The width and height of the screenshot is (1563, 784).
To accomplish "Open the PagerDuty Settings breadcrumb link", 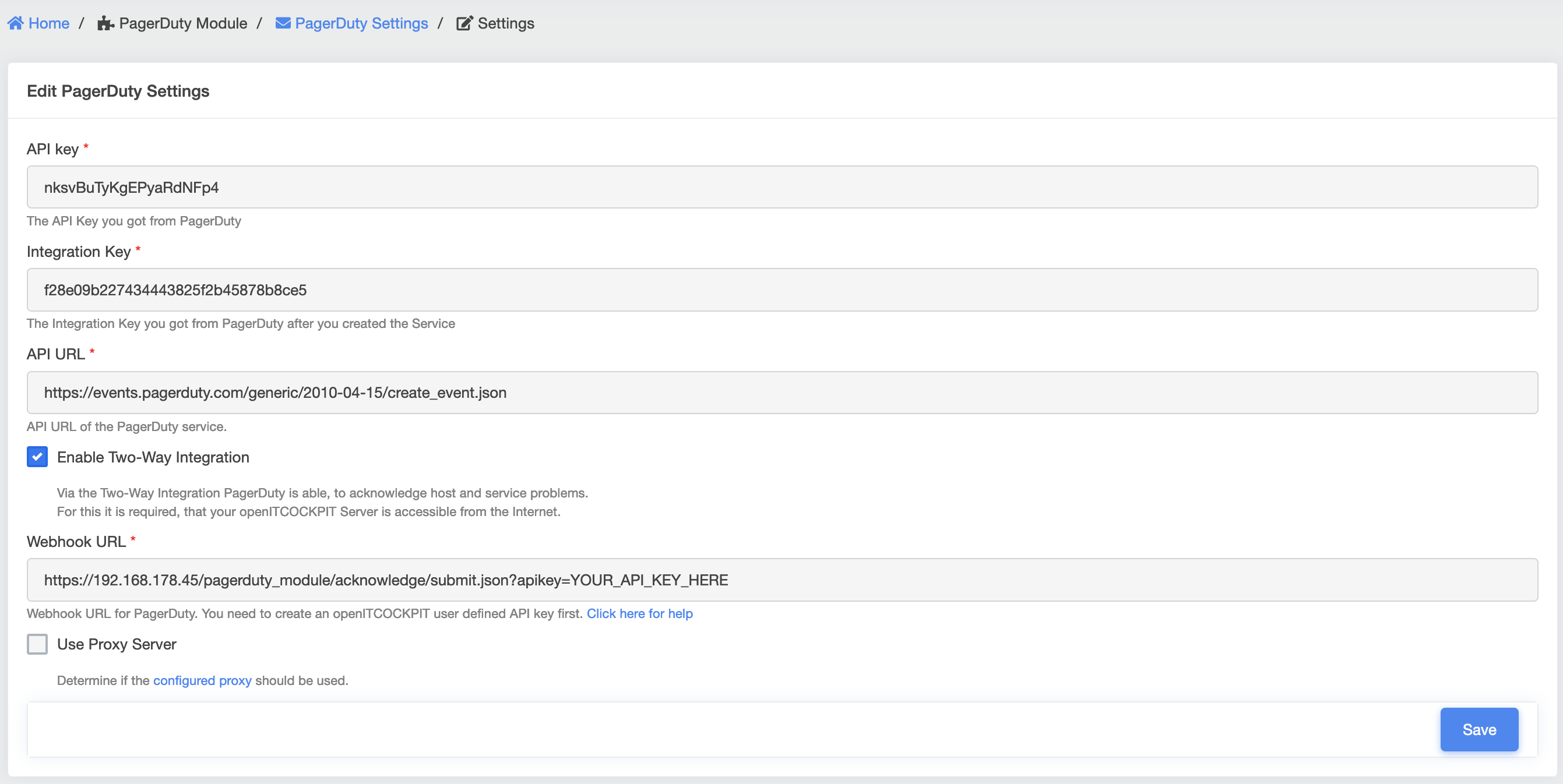I will pyautogui.click(x=362, y=23).
